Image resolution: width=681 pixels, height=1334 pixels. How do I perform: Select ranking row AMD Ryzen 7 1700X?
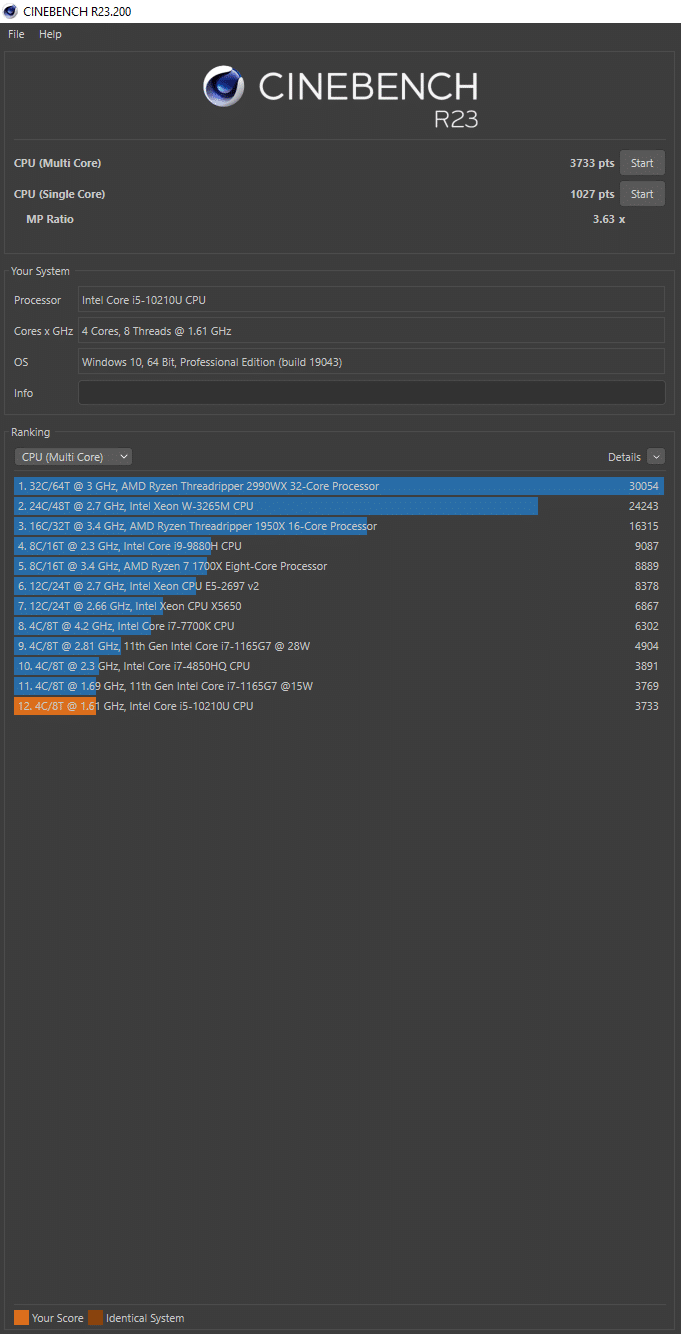[339, 566]
